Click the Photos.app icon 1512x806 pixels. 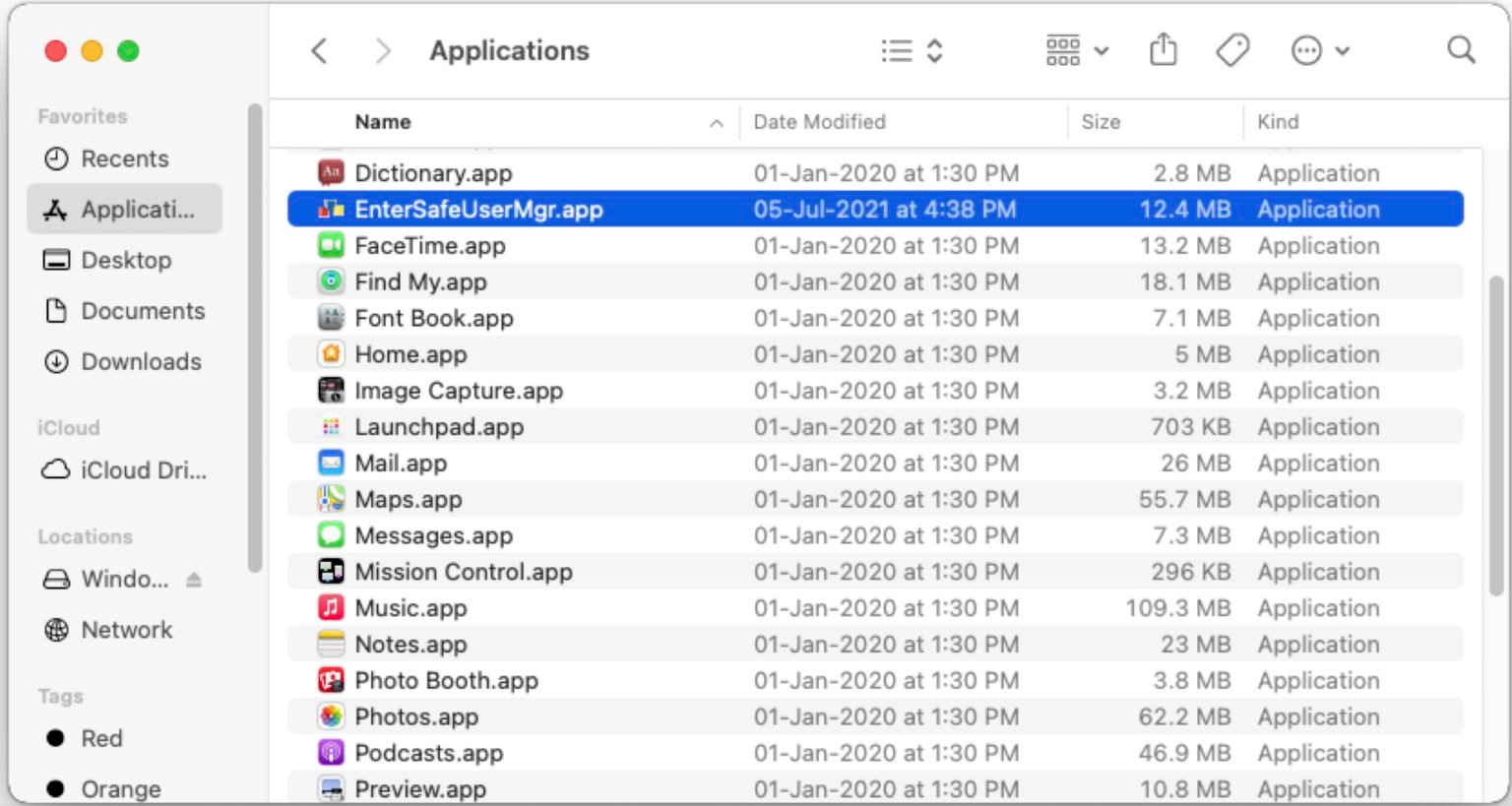331,716
